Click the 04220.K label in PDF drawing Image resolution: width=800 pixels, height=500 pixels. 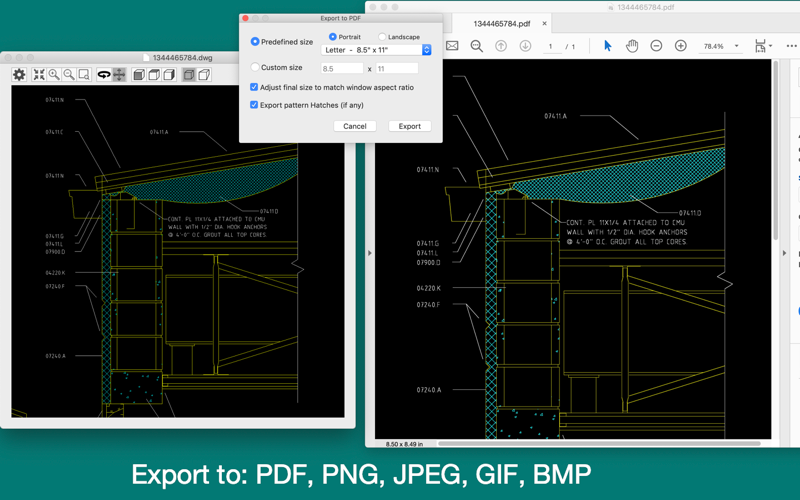(429, 288)
